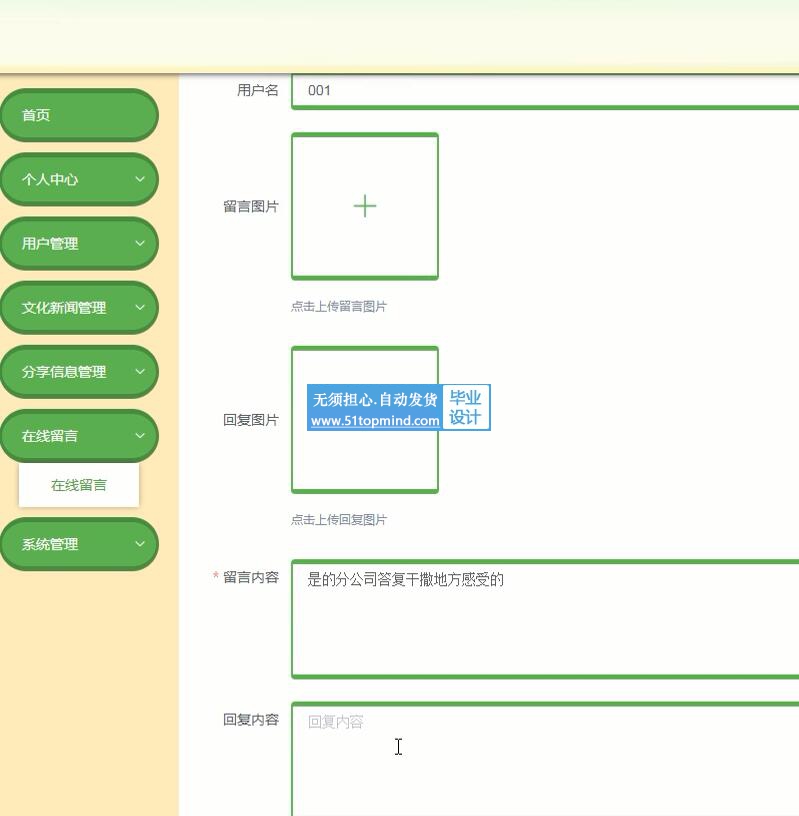This screenshot has height=816, width=799.
Task: Click the 回复内容 text area
Action: pos(545,759)
